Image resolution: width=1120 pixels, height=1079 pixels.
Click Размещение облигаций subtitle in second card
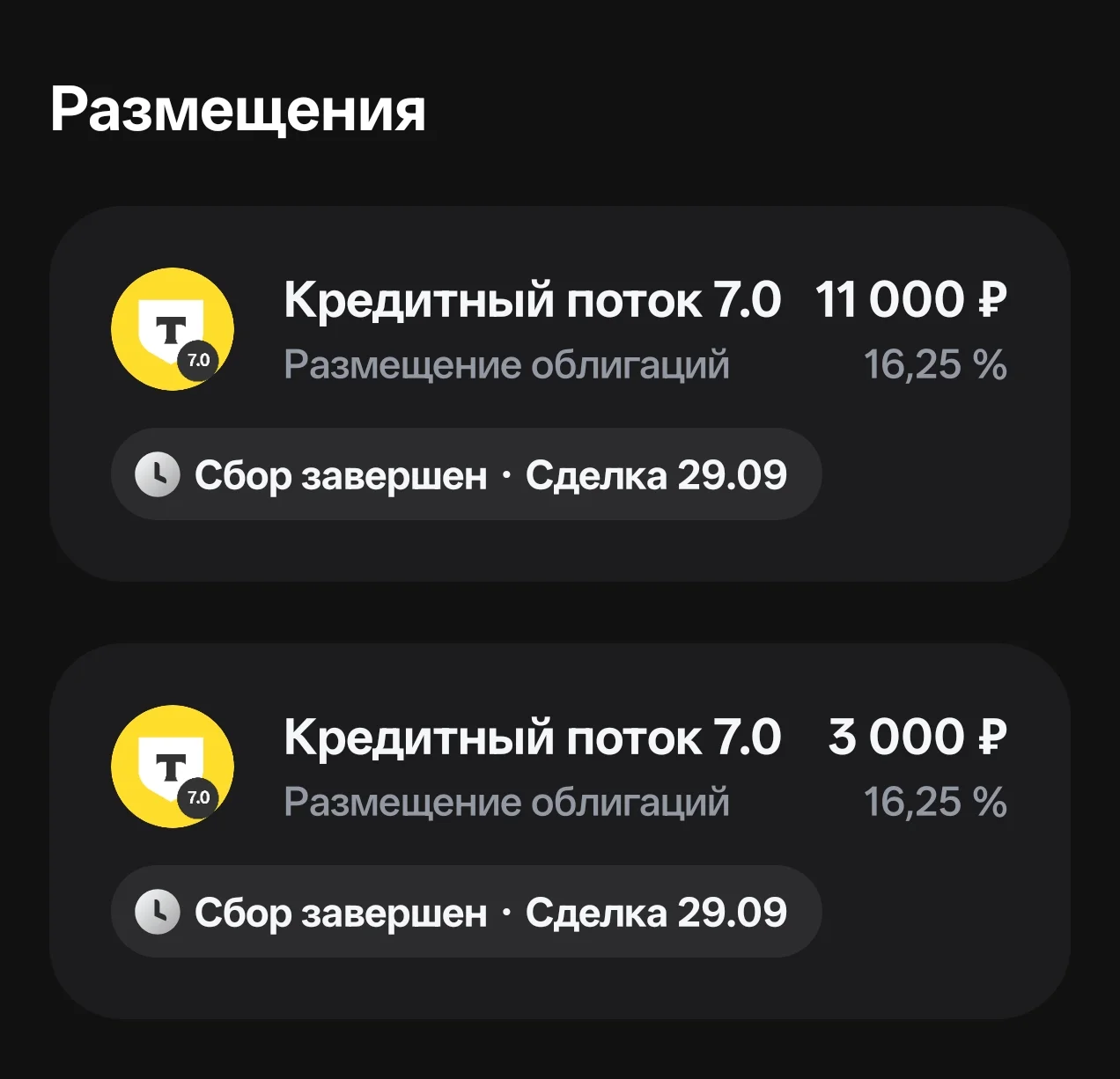pos(506,803)
